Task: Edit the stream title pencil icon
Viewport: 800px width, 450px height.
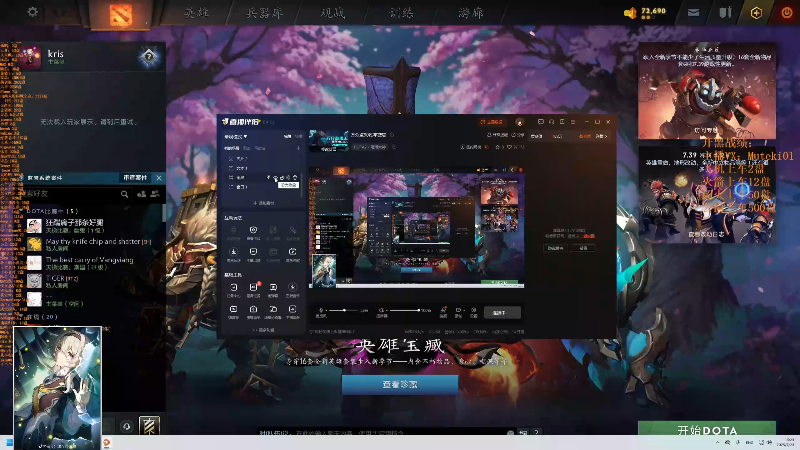Action: pyautogui.click(x=392, y=135)
